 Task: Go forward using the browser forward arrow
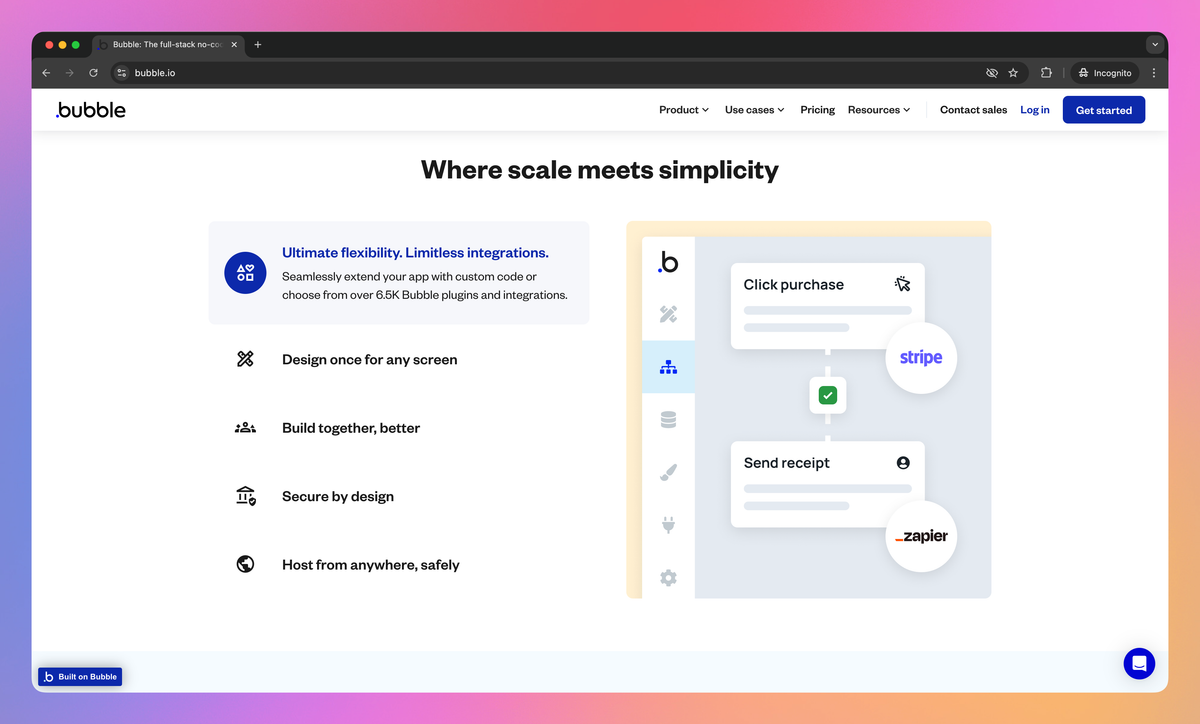(70, 73)
